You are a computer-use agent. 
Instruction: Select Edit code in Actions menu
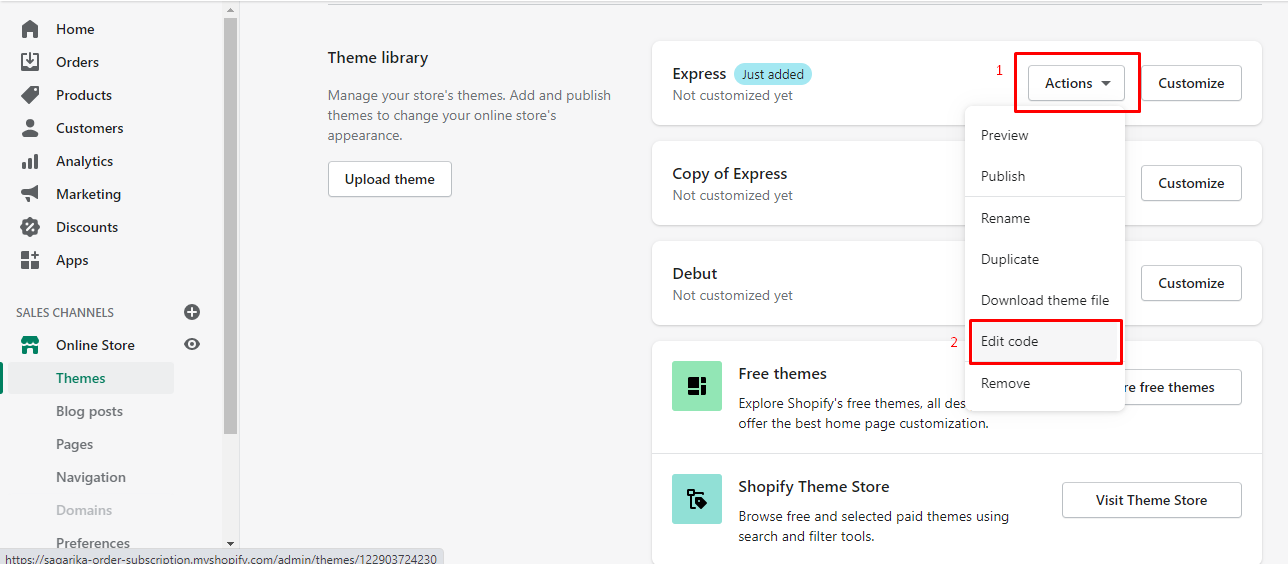click(1045, 341)
